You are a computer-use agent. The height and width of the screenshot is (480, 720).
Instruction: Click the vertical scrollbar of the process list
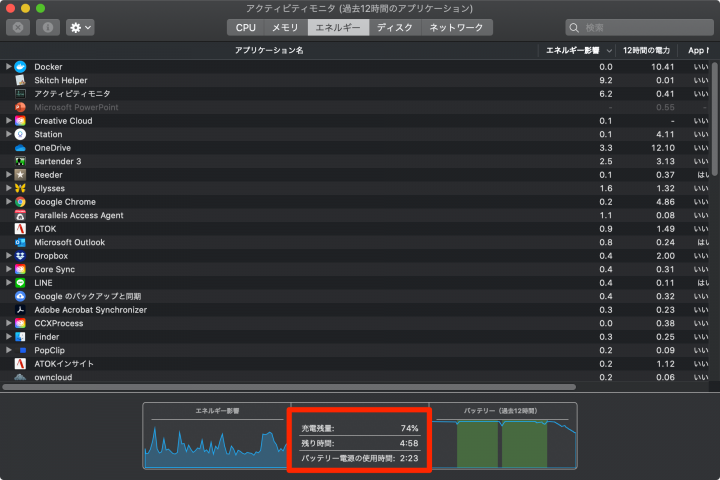714,119
